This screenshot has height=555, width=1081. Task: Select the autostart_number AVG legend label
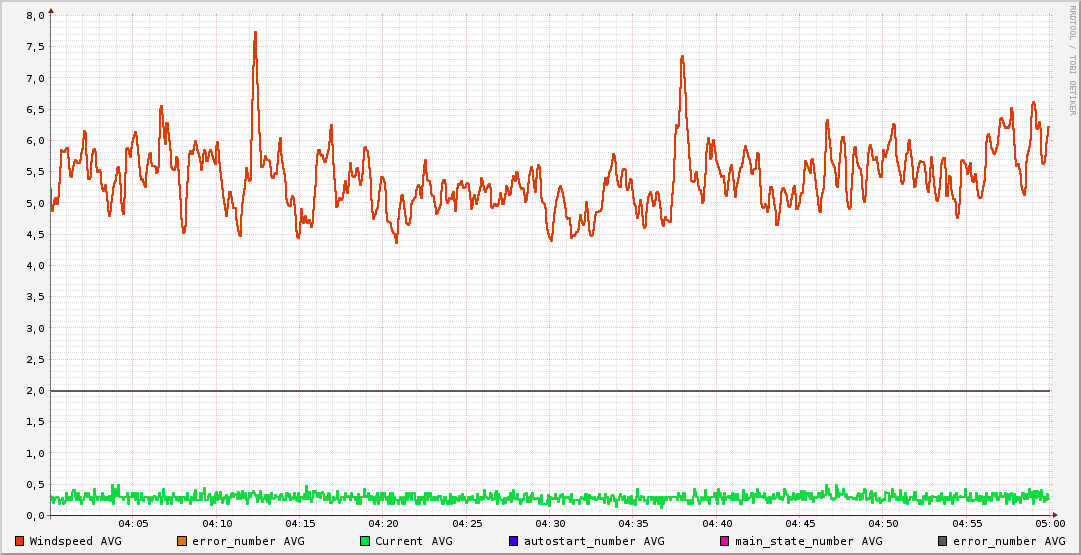[593, 541]
